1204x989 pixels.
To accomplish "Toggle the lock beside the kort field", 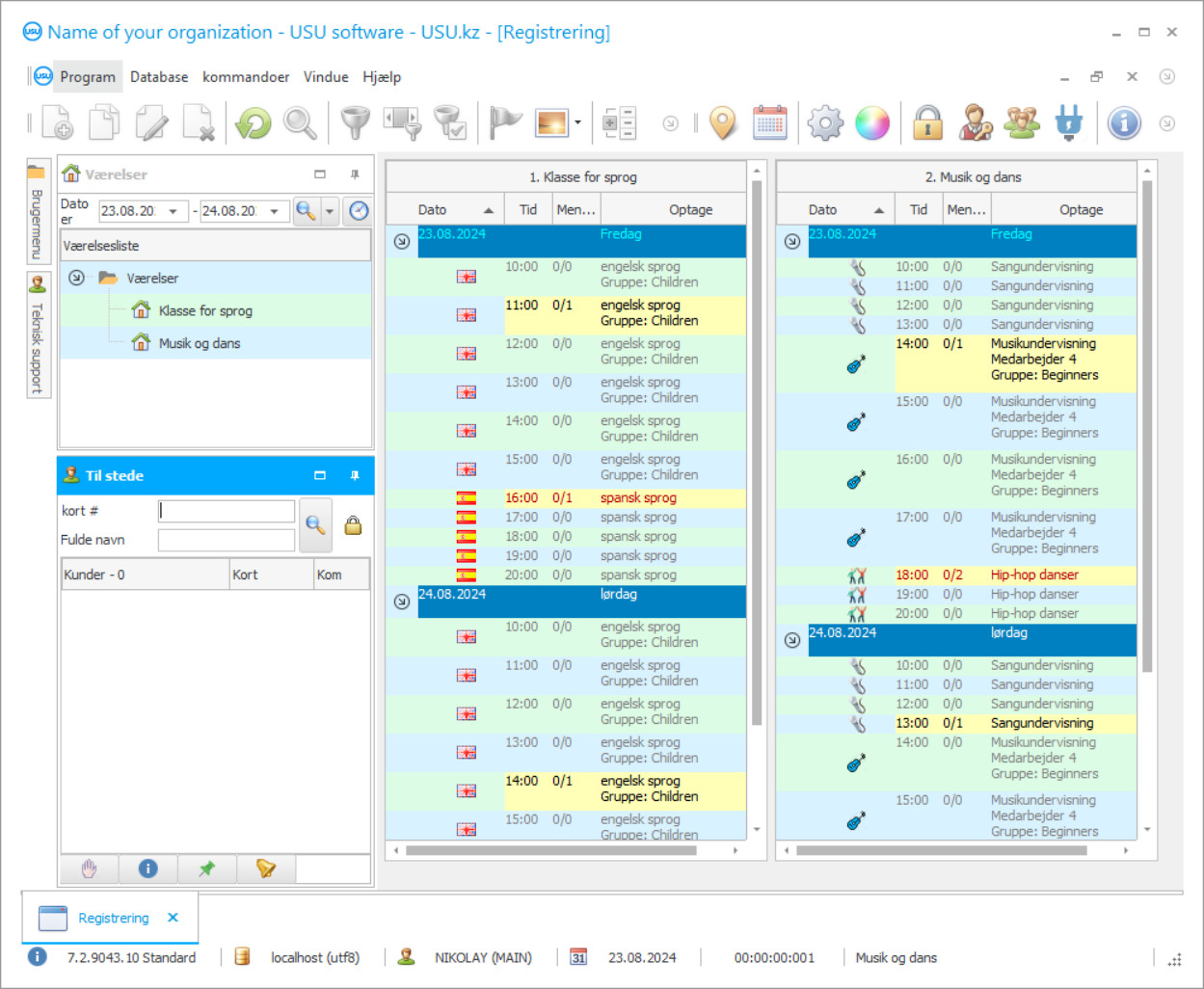I will point(353,525).
